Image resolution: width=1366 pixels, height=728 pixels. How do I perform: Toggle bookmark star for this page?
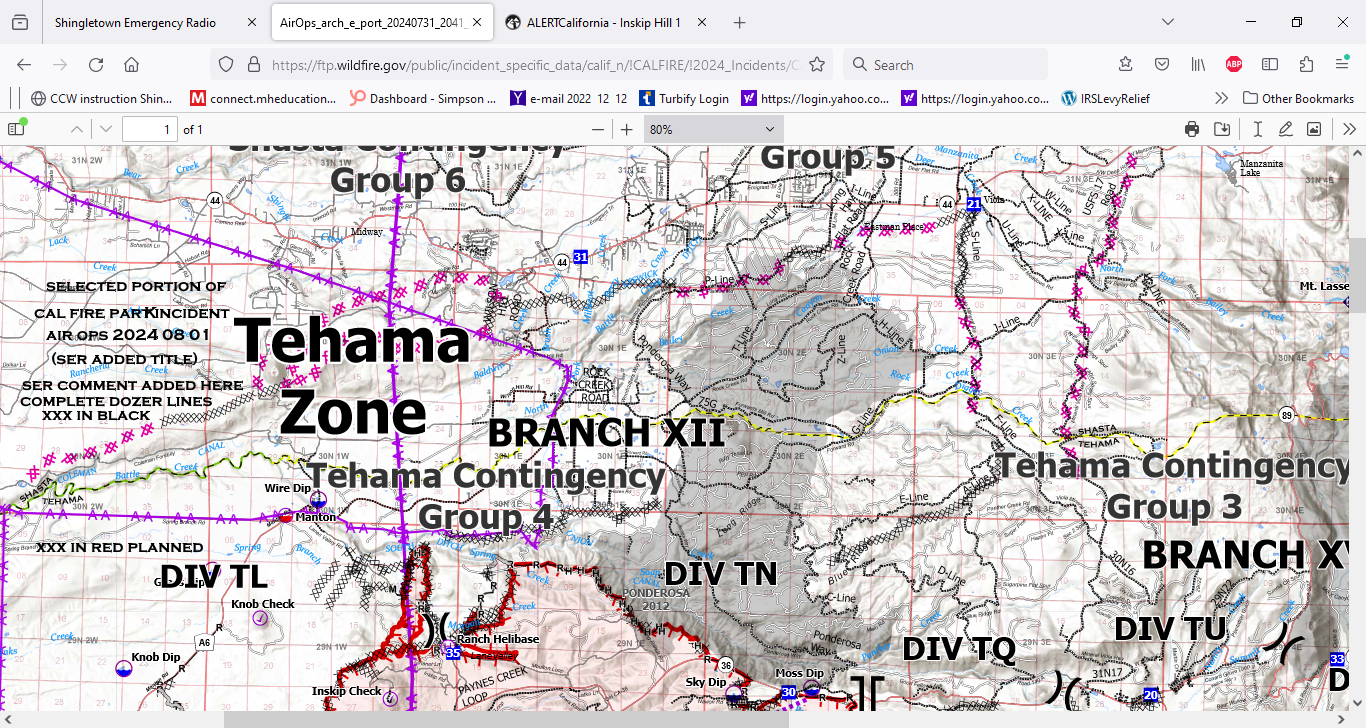(x=817, y=64)
